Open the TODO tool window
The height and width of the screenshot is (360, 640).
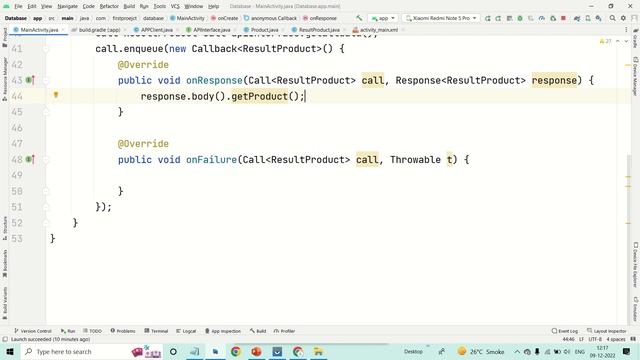pyautogui.click(x=92, y=331)
